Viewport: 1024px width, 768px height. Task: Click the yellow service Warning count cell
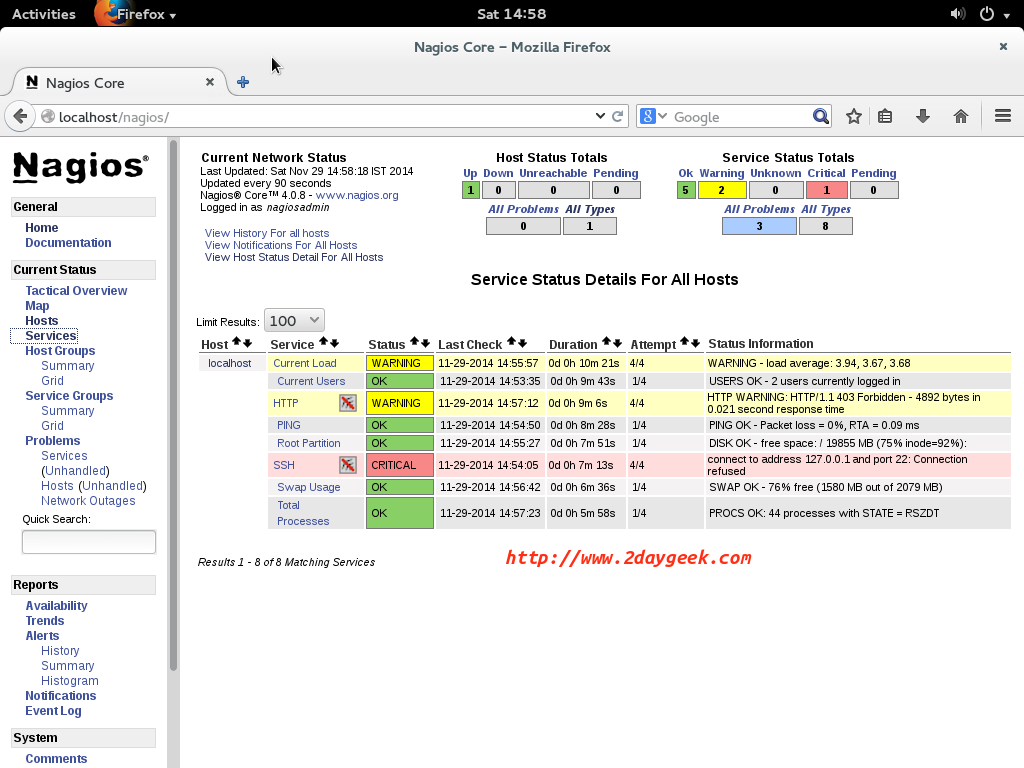click(x=722, y=190)
